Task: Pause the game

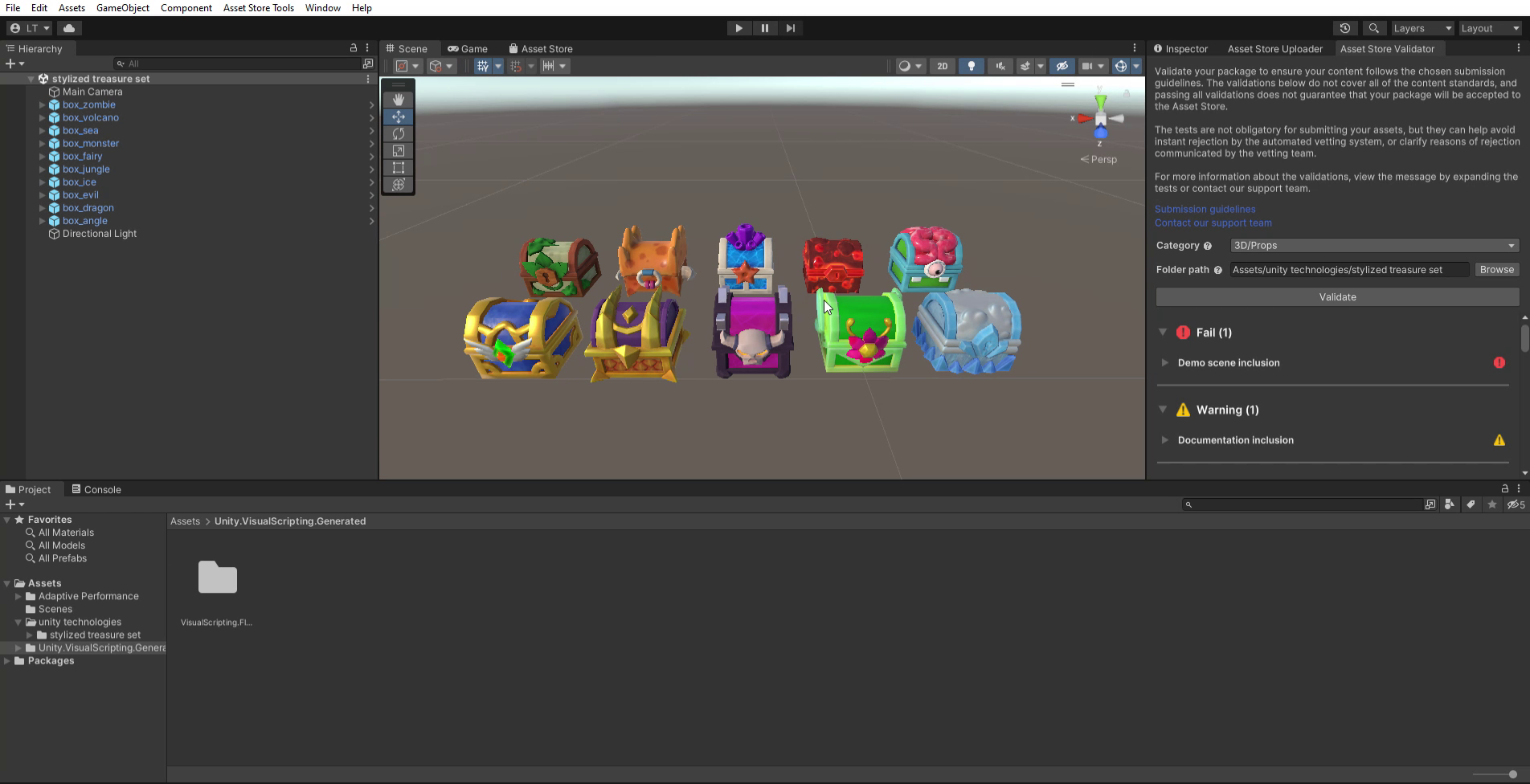Action: 764,28
